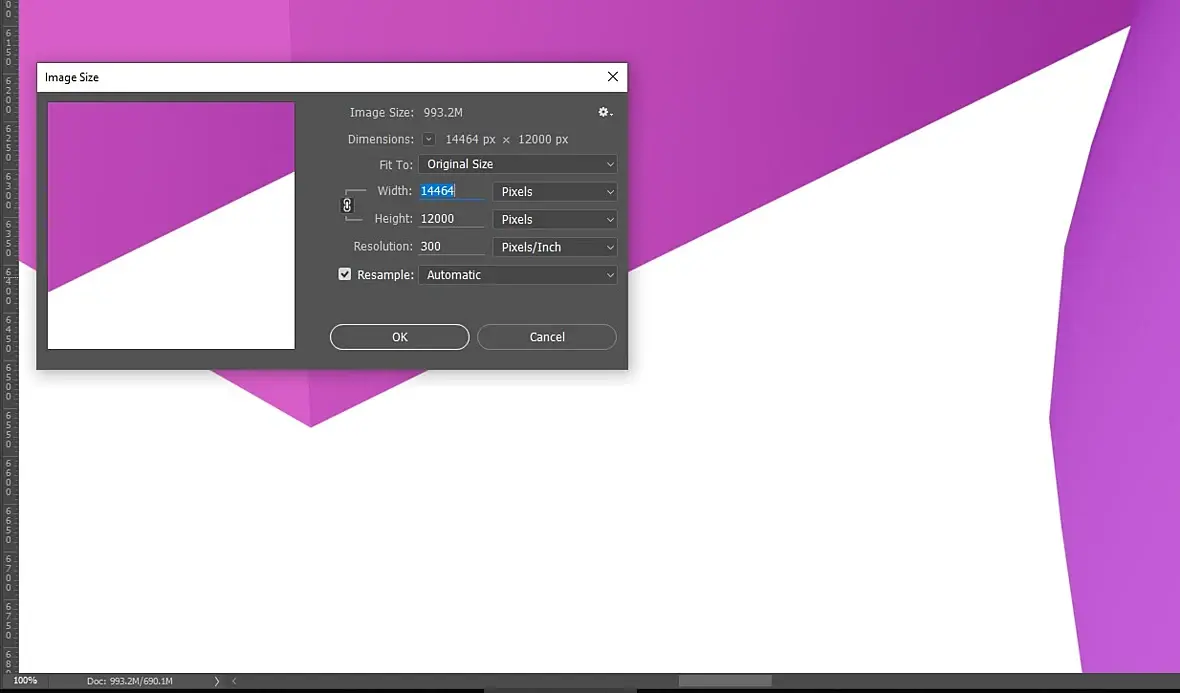1180x693 pixels.
Task: Open the status bar info arrow menu
Action: (217, 681)
